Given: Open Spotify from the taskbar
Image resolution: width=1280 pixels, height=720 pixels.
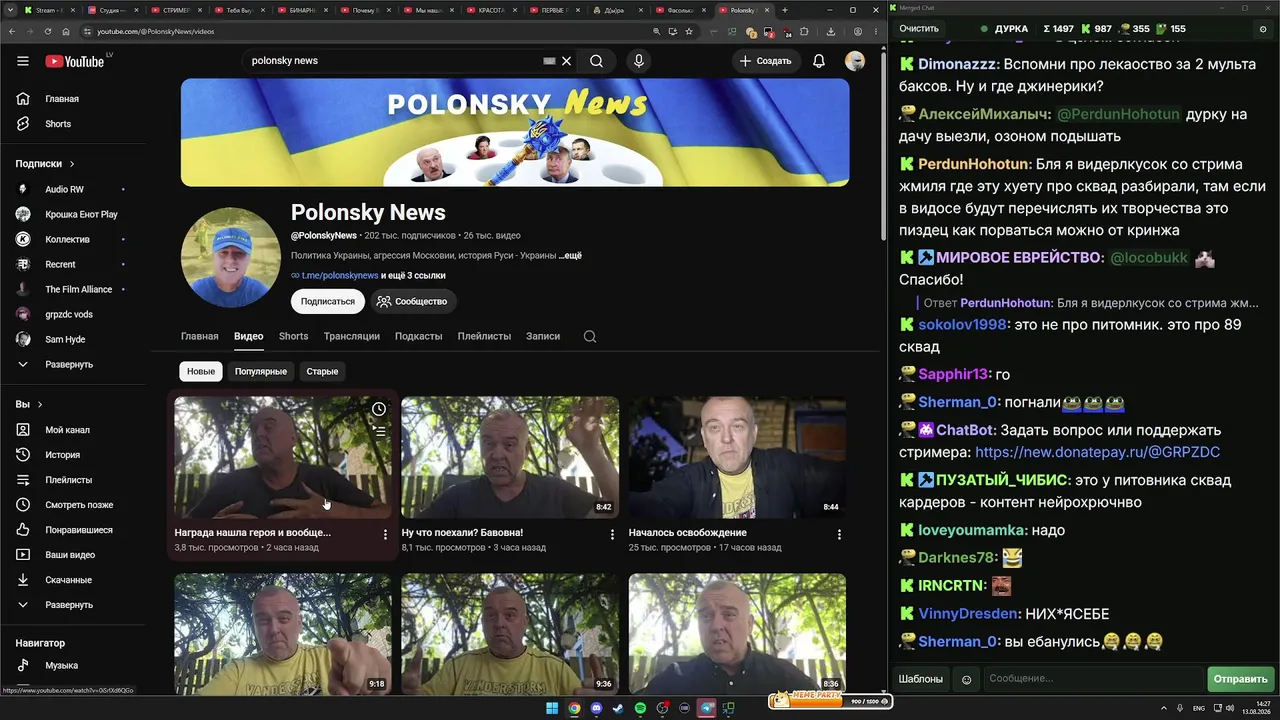Looking at the screenshot, I should (x=641, y=709).
